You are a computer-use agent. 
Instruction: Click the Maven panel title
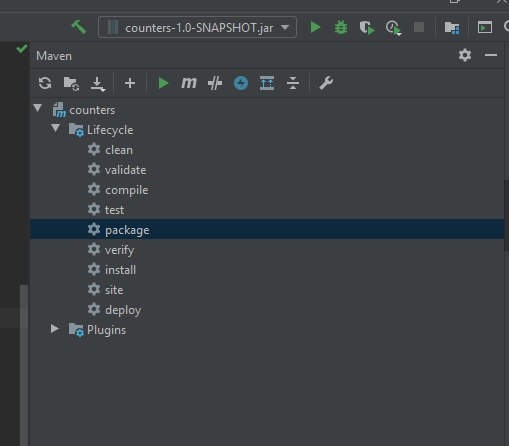(x=54, y=56)
